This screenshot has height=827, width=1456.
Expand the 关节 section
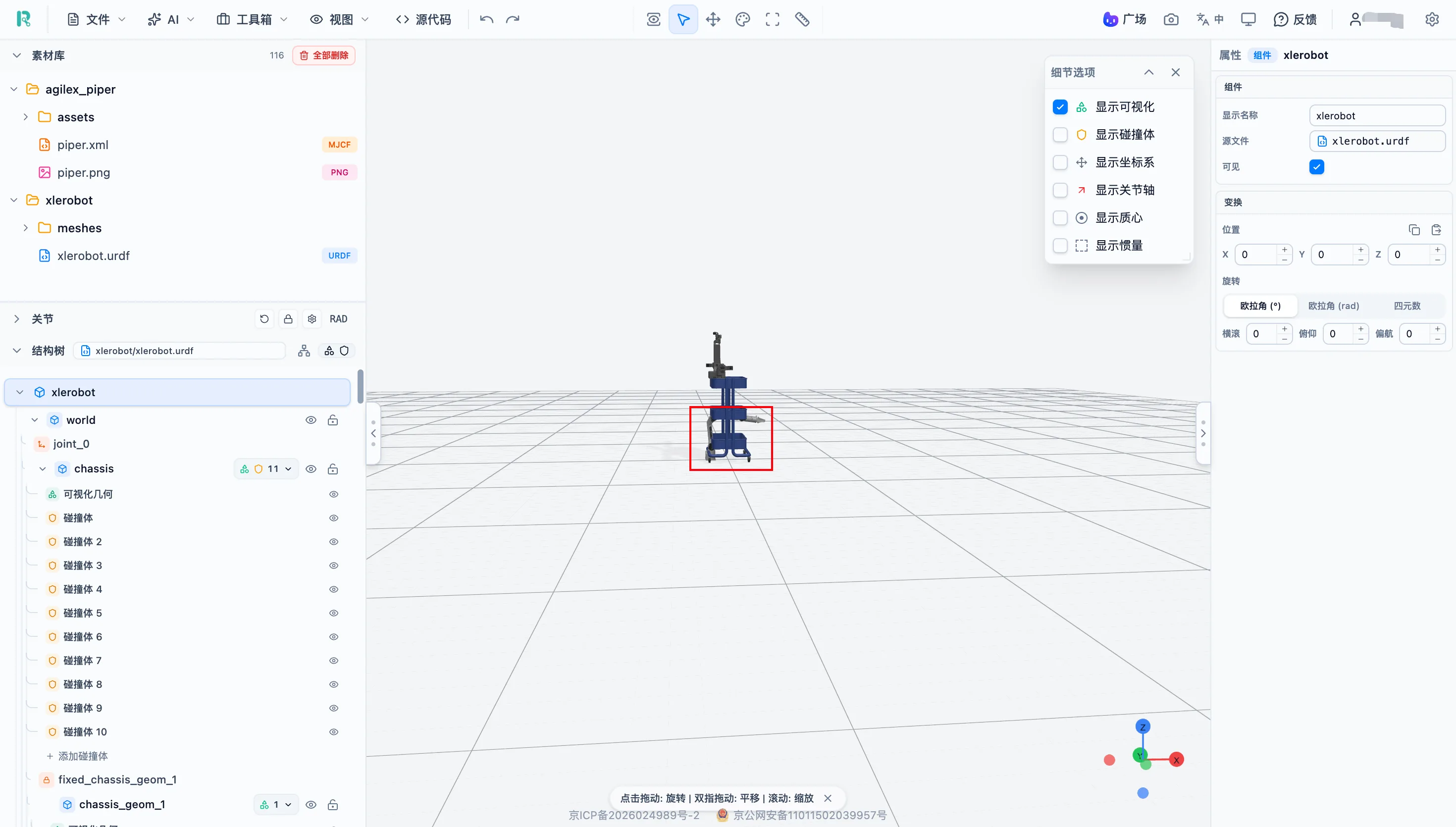[x=17, y=319]
